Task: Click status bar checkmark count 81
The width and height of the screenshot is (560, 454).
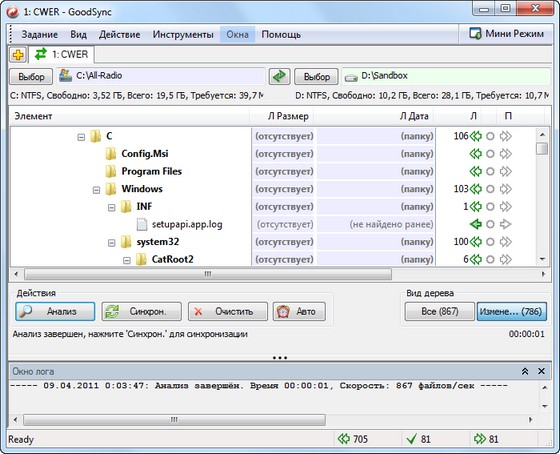Action: [419, 439]
